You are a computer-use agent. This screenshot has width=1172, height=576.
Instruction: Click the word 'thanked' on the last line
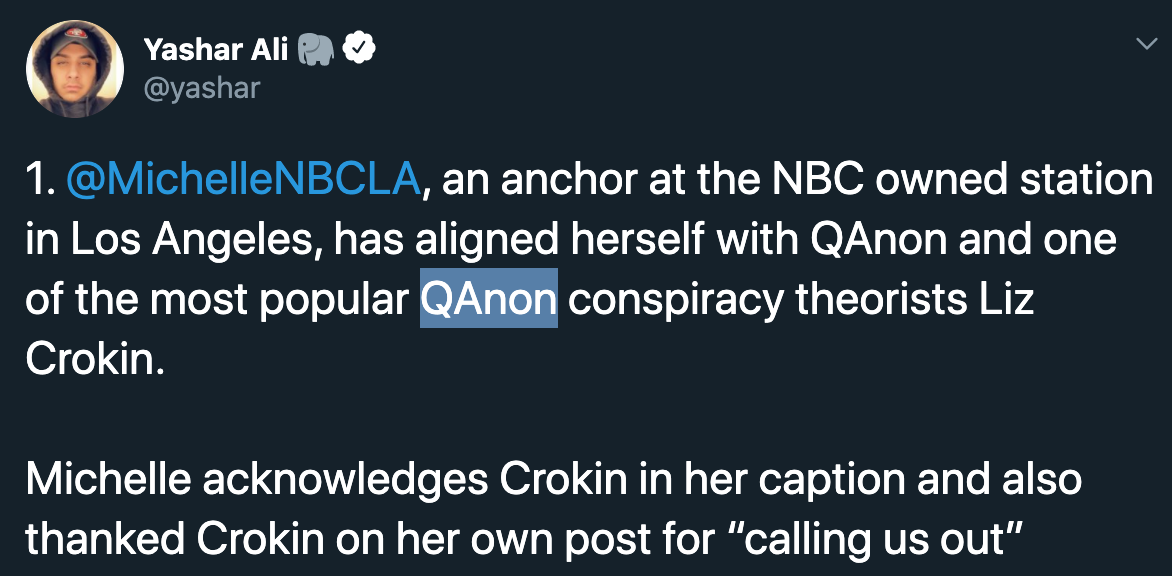pyautogui.click(x=107, y=540)
